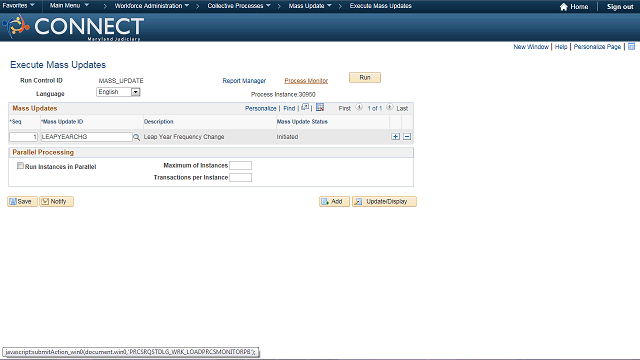Add a new row with the plus icon
640x360 pixels.
pyautogui.click(x=395, y=137)
